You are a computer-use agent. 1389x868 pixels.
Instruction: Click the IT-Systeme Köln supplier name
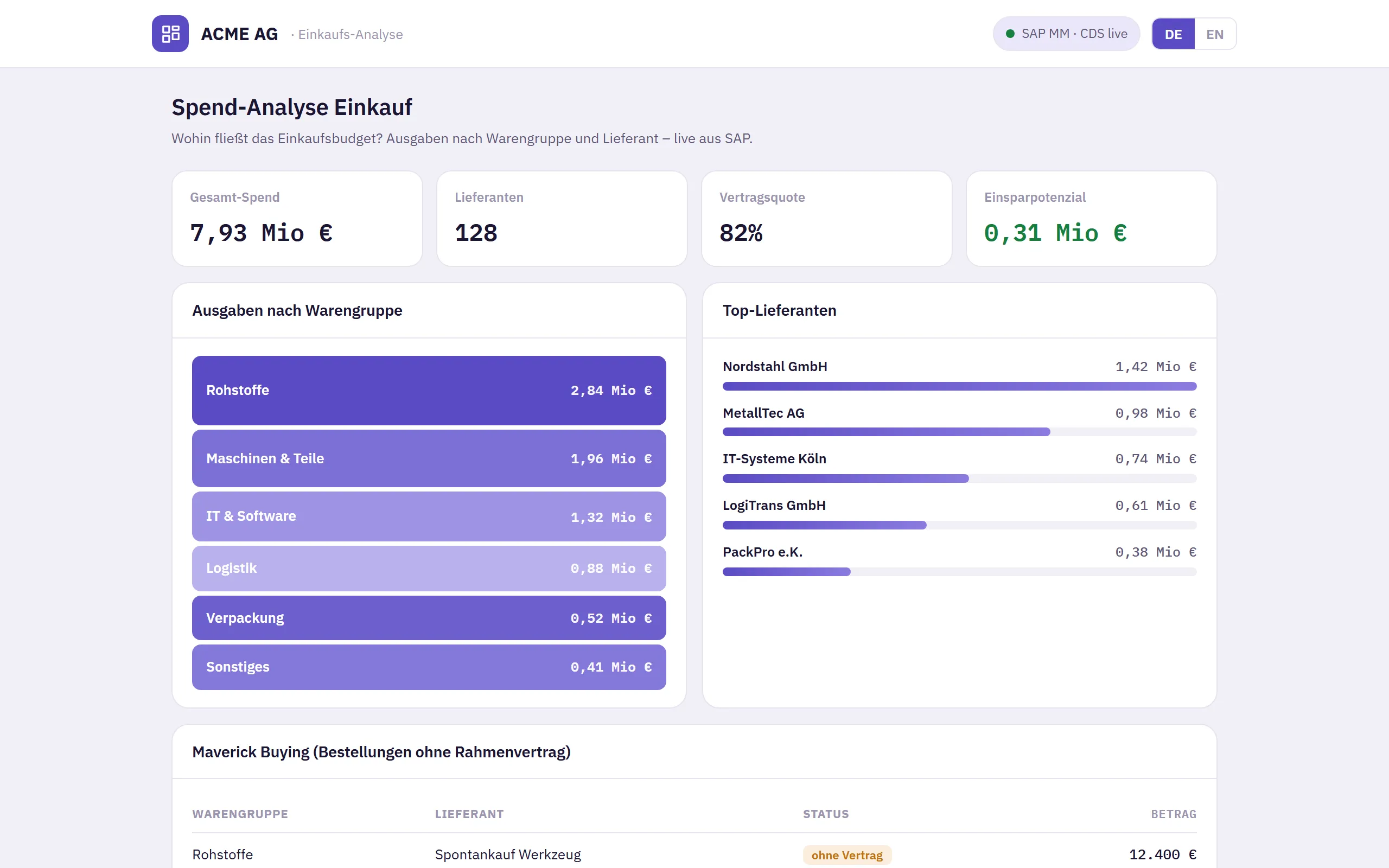coord(774,459)
